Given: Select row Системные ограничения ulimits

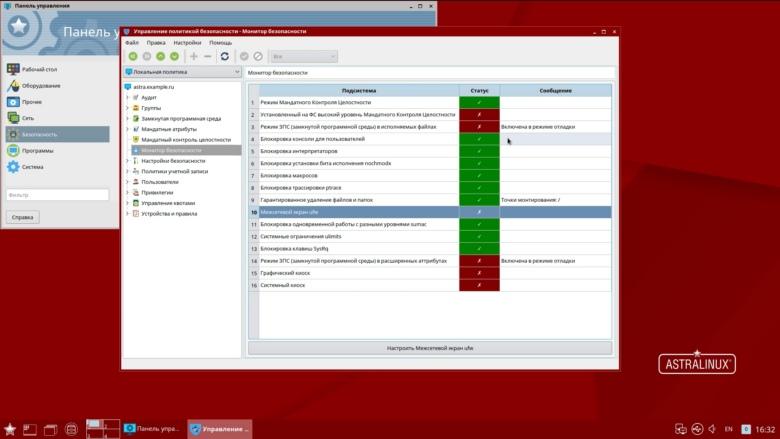Looking at the screenshot, I should (430, 236).
